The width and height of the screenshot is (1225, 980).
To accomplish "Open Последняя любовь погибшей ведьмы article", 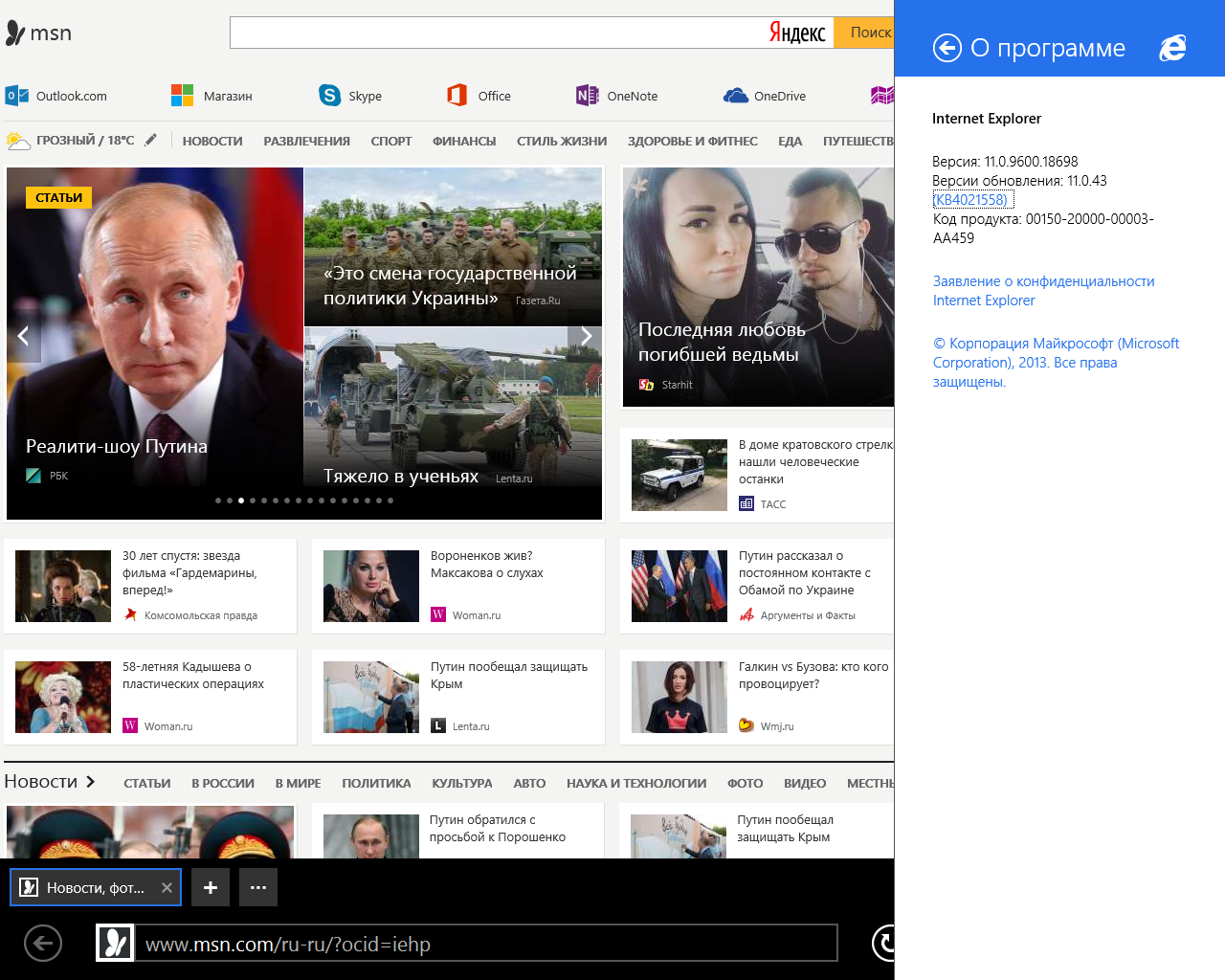I will click(x=722, y=342).
